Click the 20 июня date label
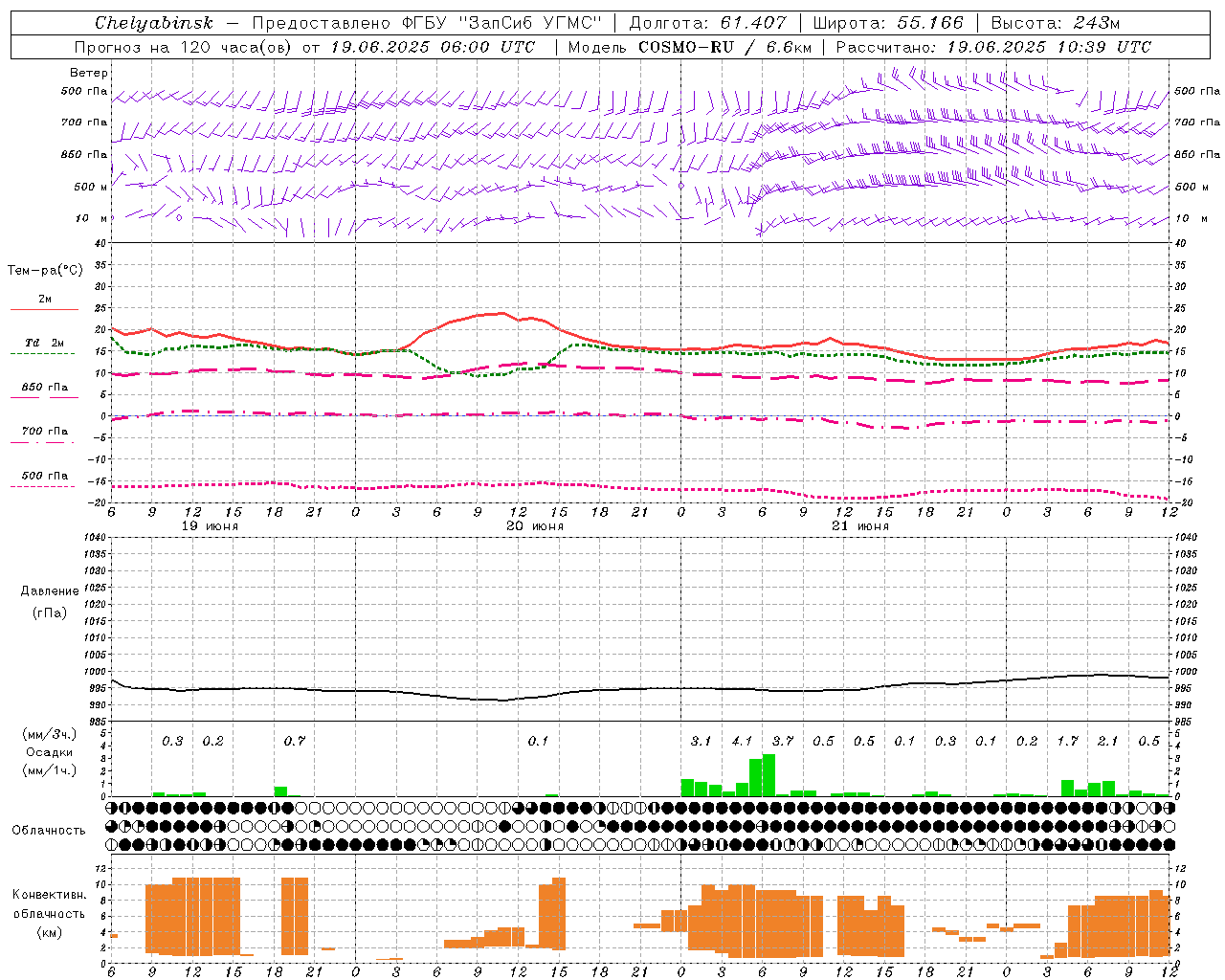Viewport: 1225px width, 980px height. [535, 526]
